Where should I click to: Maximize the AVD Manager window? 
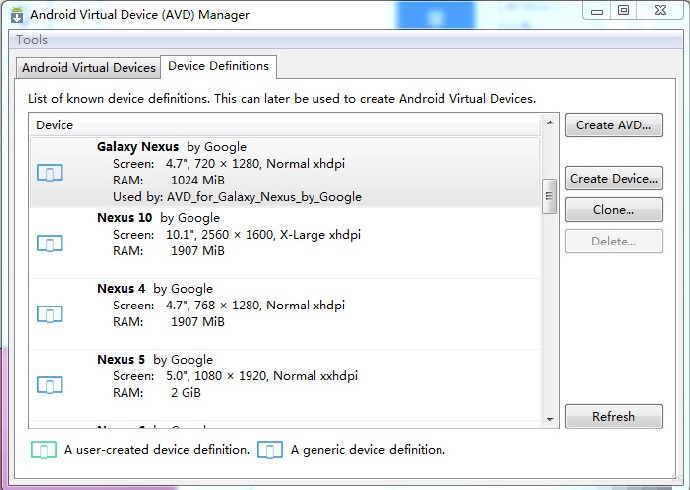(623, 11)
